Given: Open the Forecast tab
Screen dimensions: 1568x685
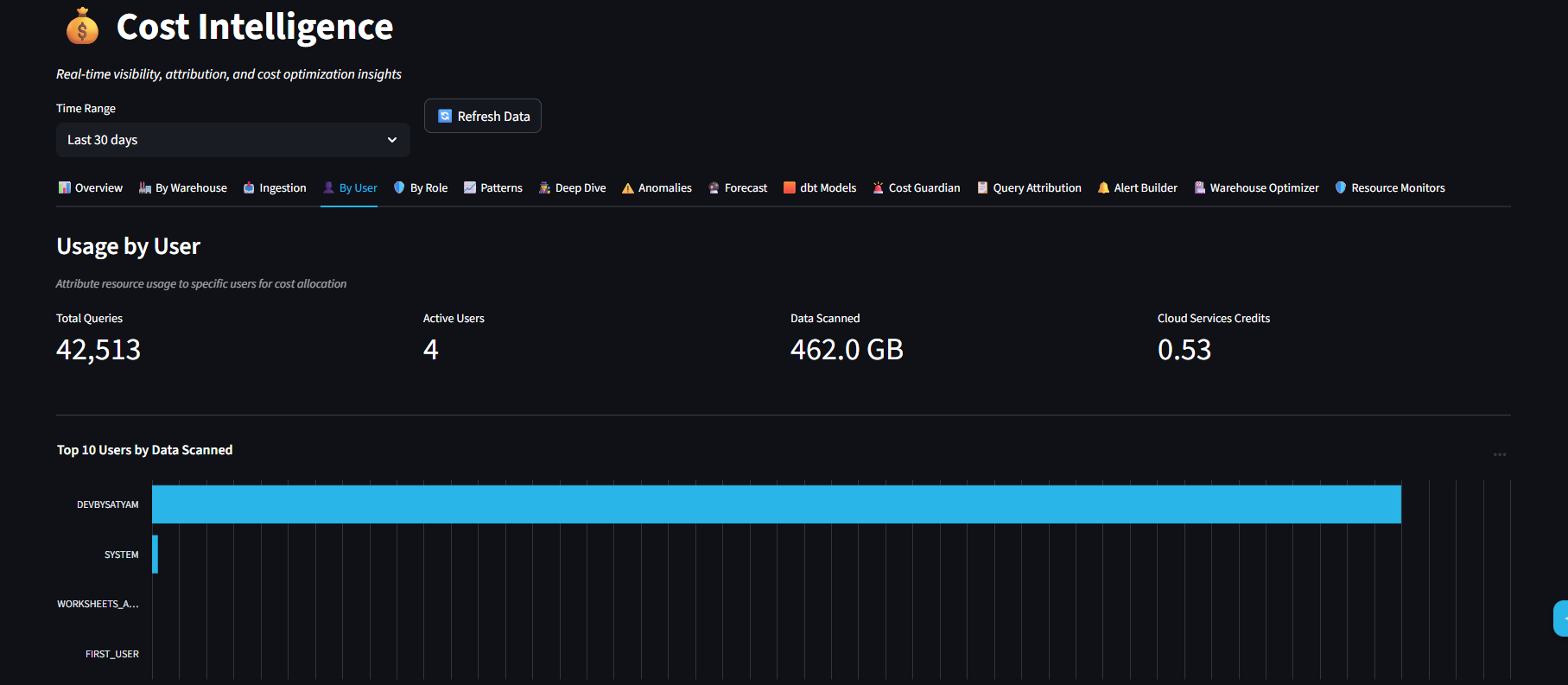Looking at the screenshot, I should pos(738,187).
